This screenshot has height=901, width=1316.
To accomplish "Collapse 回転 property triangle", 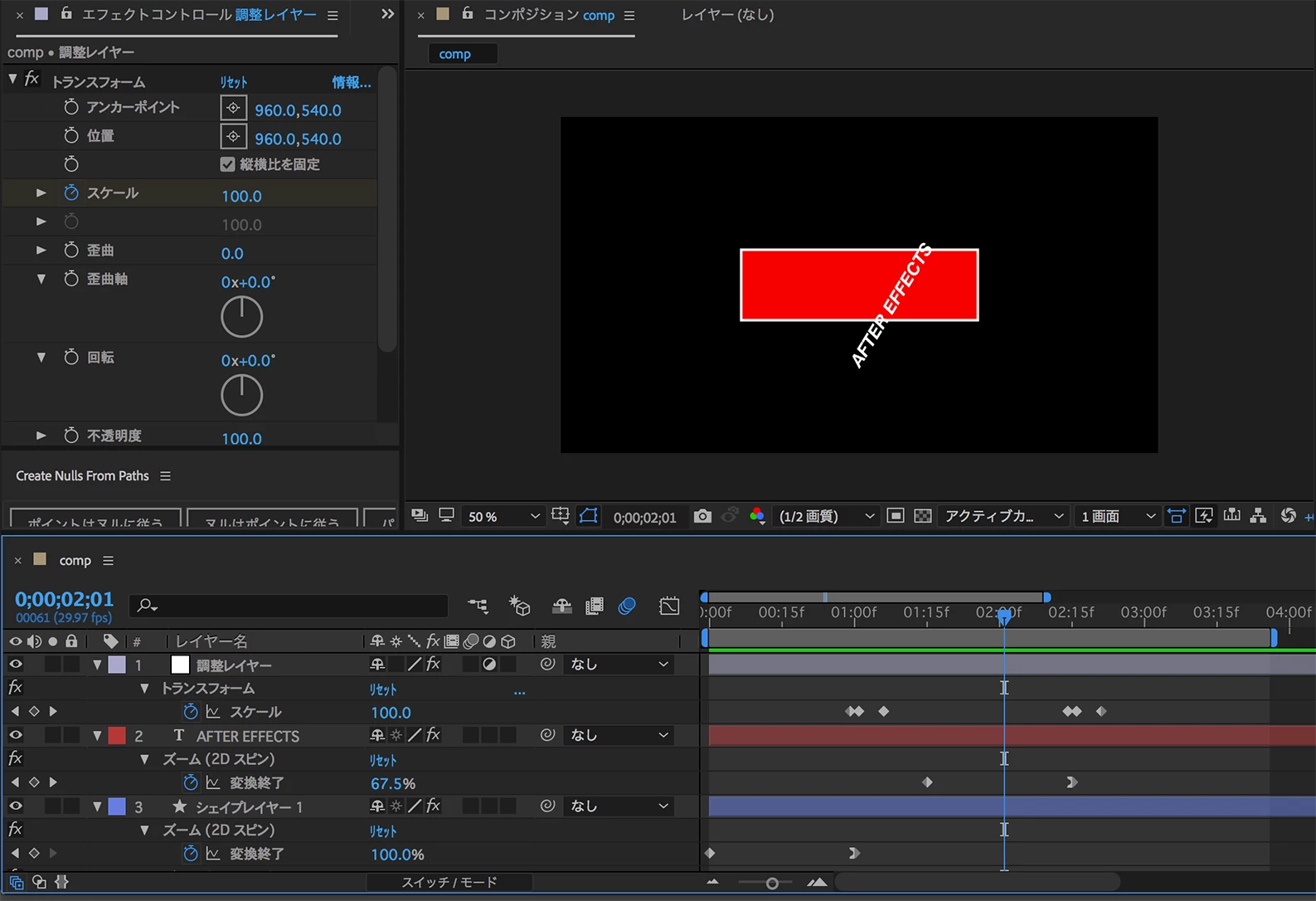I will tap(41, 358).
